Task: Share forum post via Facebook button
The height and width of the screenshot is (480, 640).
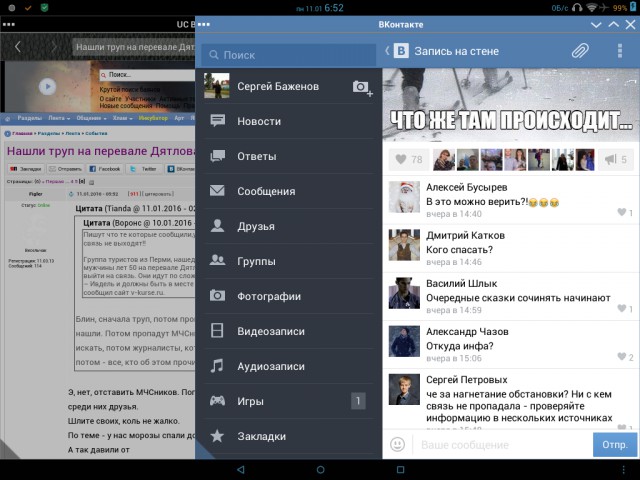Action: pos(105,169)
